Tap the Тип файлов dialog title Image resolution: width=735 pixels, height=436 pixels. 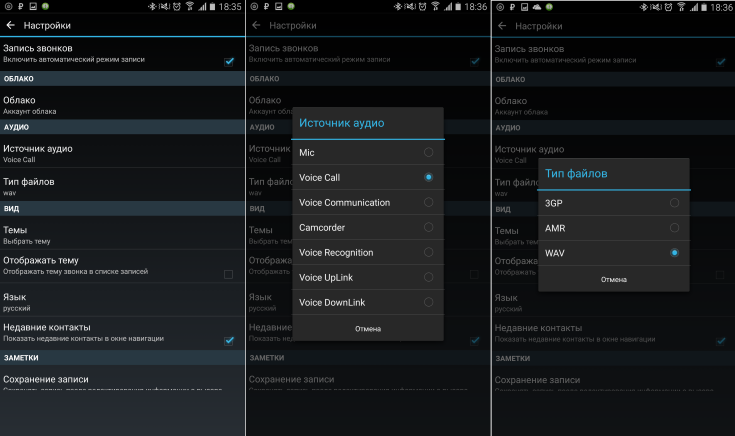(576, 173)
